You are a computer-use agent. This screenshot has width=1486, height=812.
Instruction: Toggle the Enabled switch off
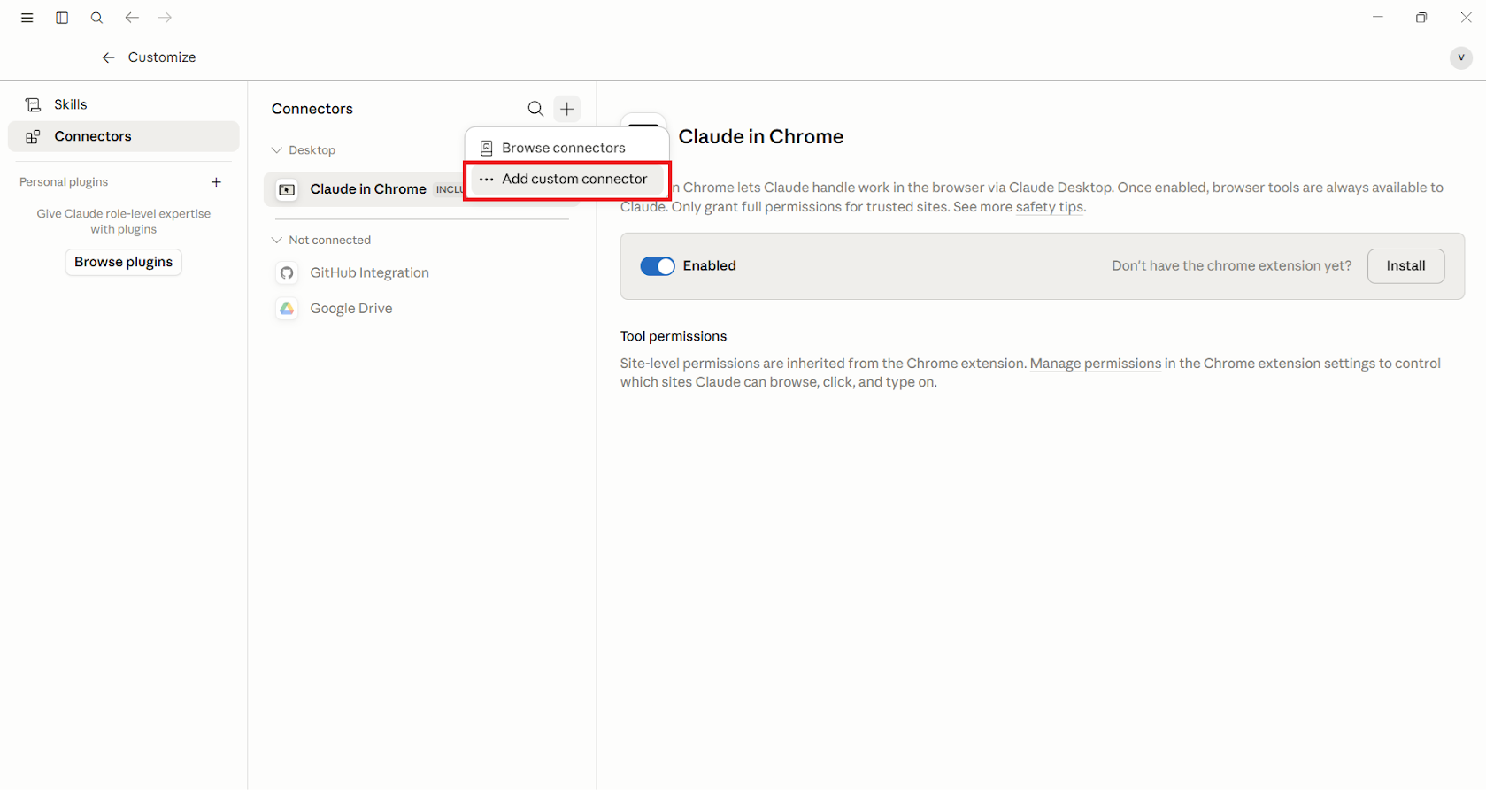(x=658, y=266)
